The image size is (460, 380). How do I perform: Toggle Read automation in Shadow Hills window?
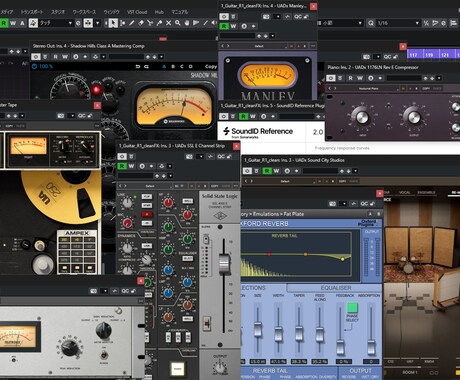[x=56, y=57]
